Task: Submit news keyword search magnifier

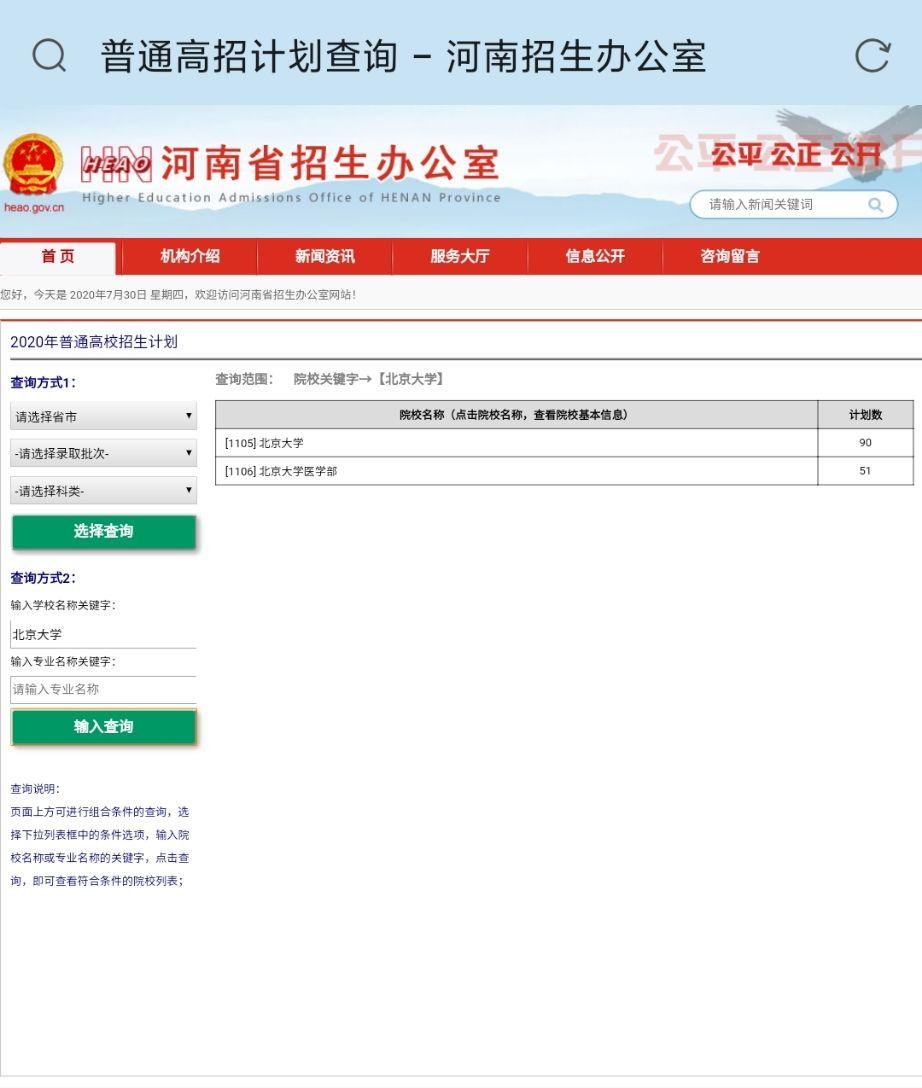Action: (x=876, y=205)
